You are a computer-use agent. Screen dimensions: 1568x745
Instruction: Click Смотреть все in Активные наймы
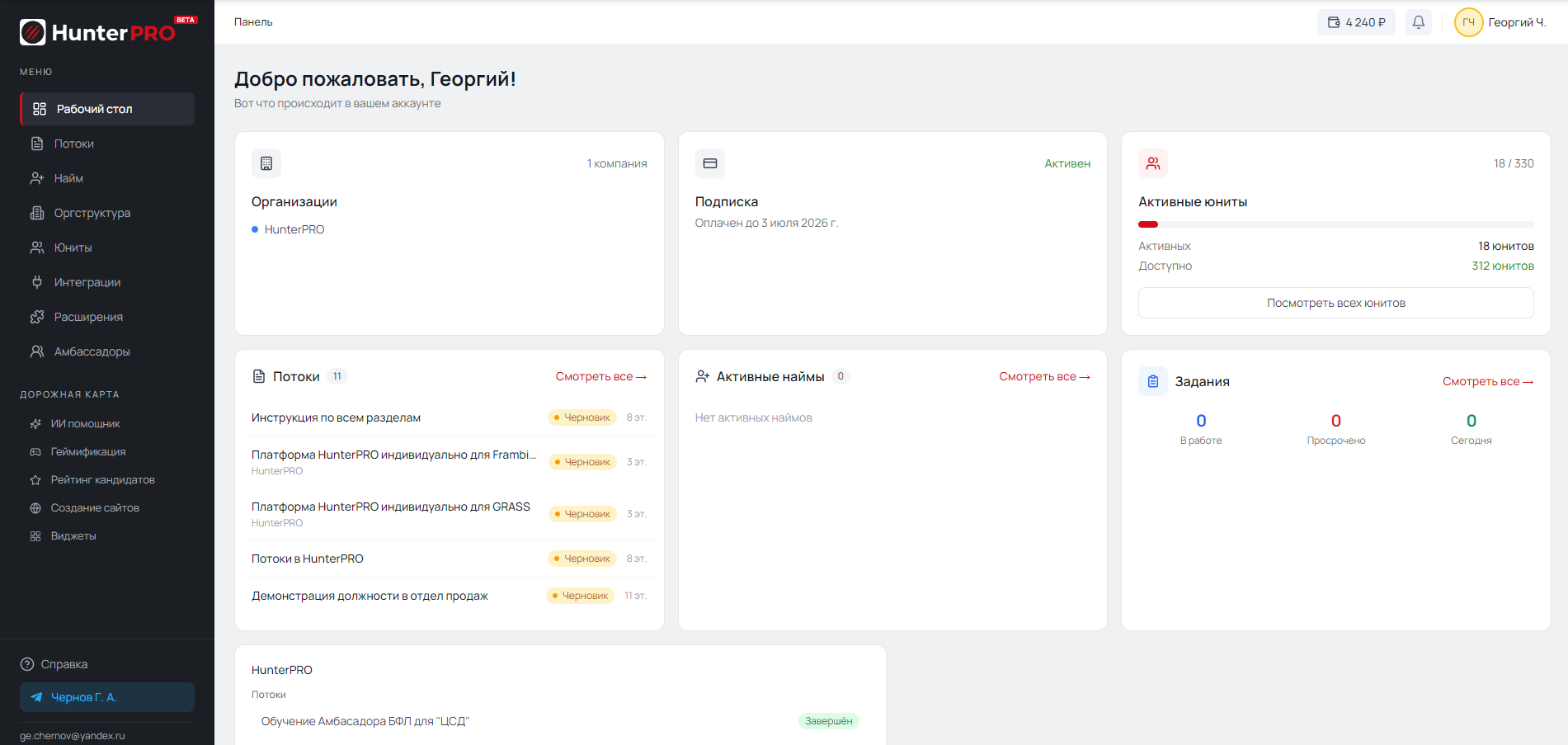pyautogui.click(x=1045, y=376)
